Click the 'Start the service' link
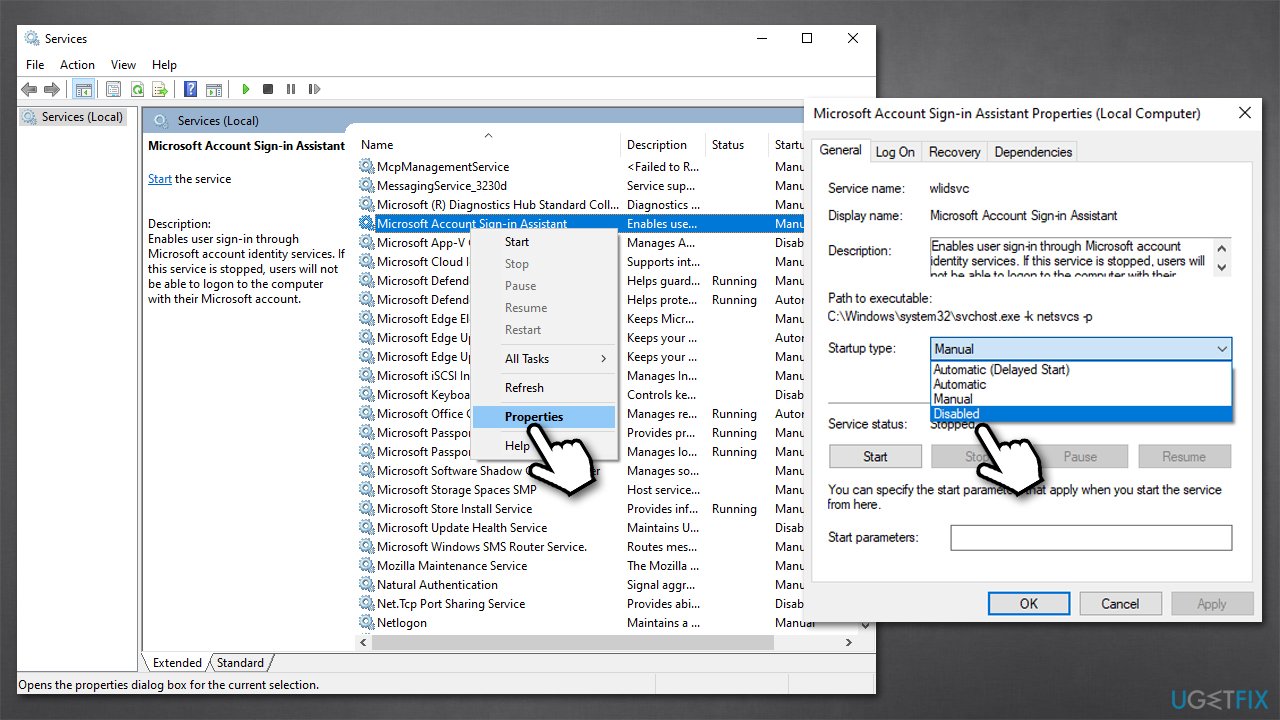This screenshot has width=1280, height=720. 158,178
